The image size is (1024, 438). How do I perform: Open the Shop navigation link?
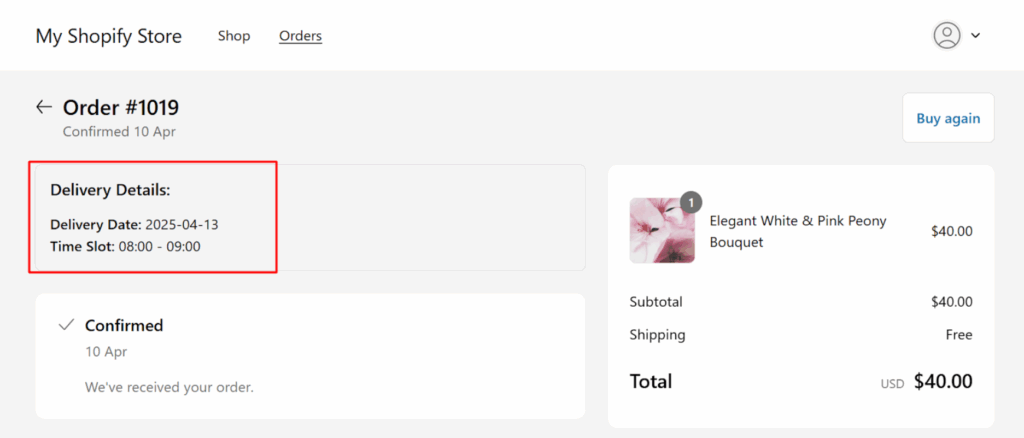point(234,36)
